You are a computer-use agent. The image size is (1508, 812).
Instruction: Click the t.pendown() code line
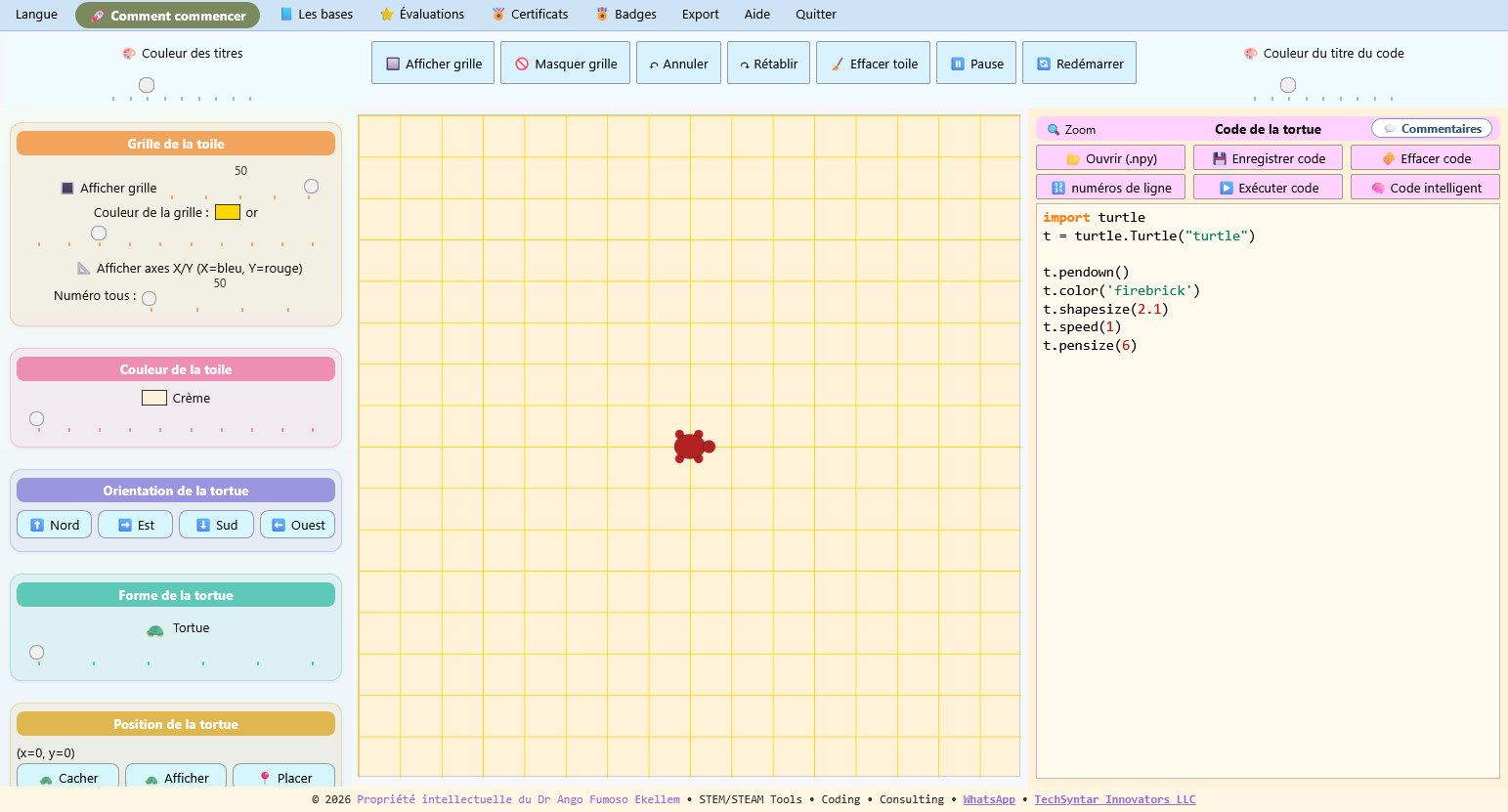[x=1086, y=272]
